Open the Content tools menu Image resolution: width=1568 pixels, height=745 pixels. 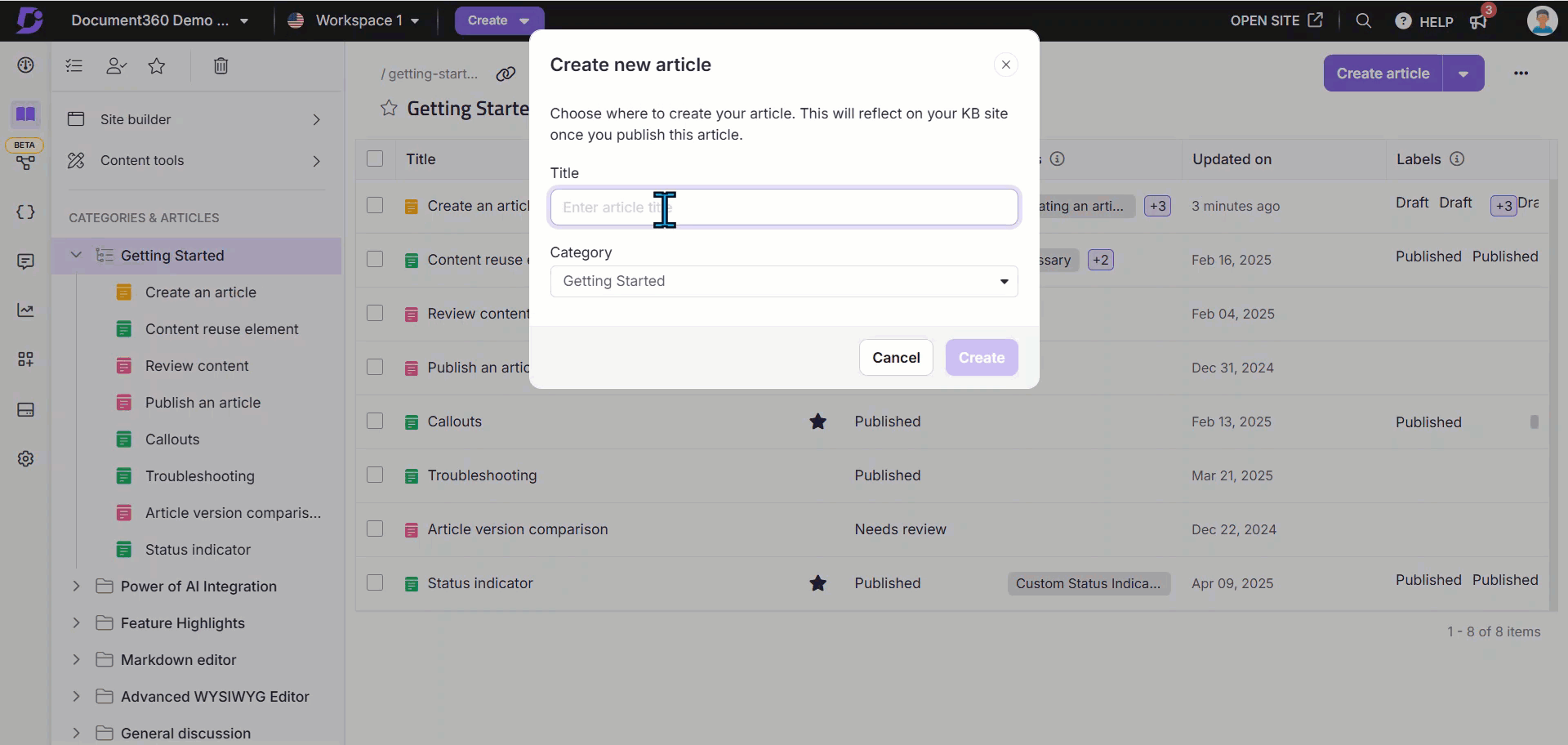tap(195, 160)
